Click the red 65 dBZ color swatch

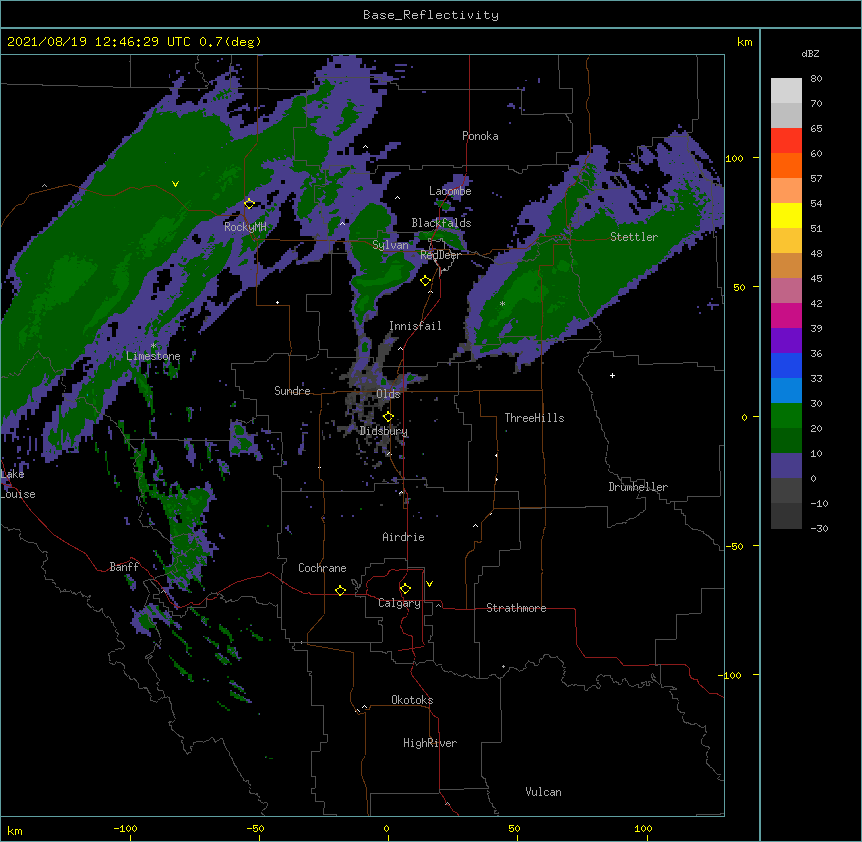click(x=786, y=140)
